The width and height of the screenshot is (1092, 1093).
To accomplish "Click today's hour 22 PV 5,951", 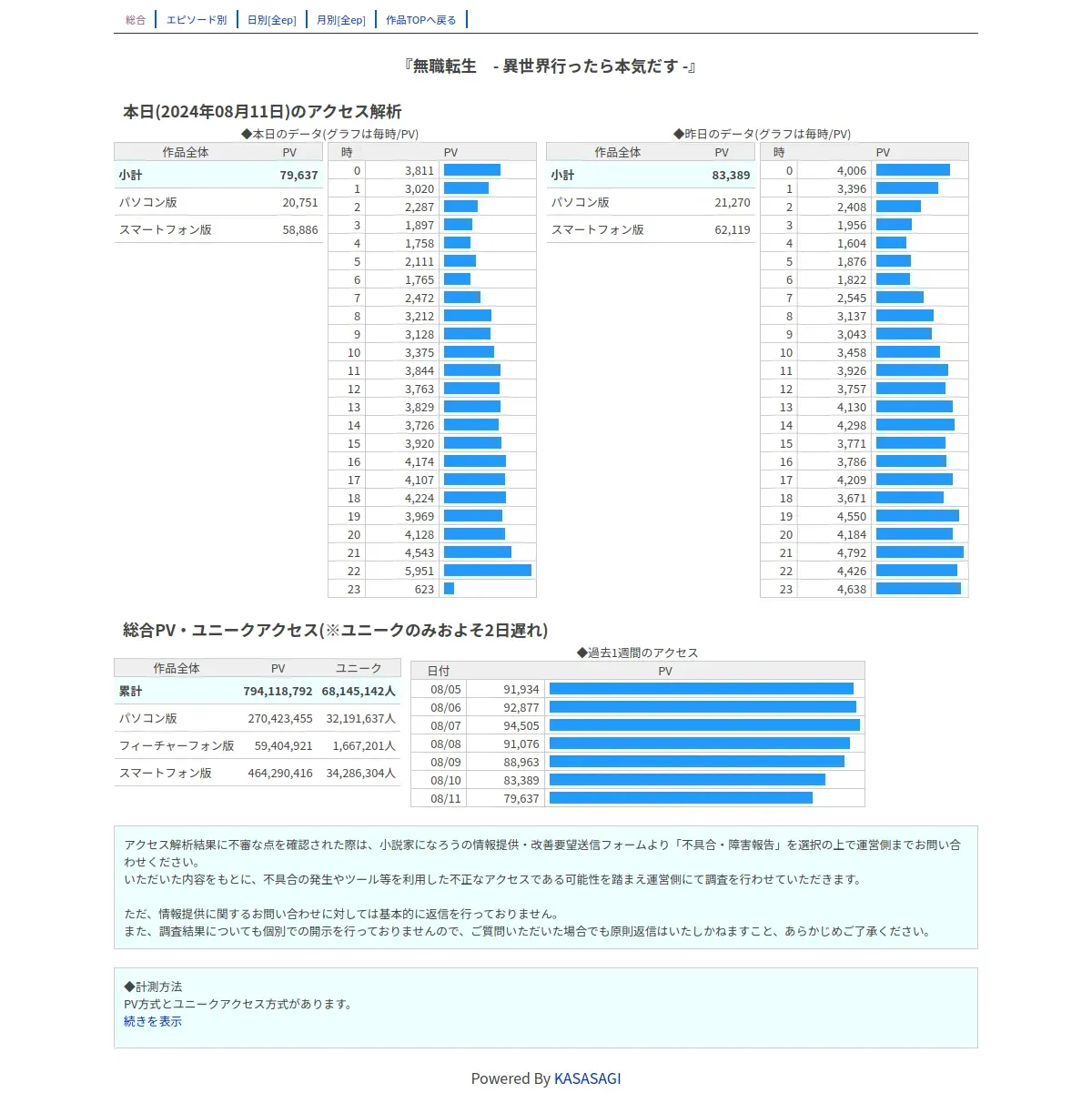I will pyautogui.click(x=420, y=572).
